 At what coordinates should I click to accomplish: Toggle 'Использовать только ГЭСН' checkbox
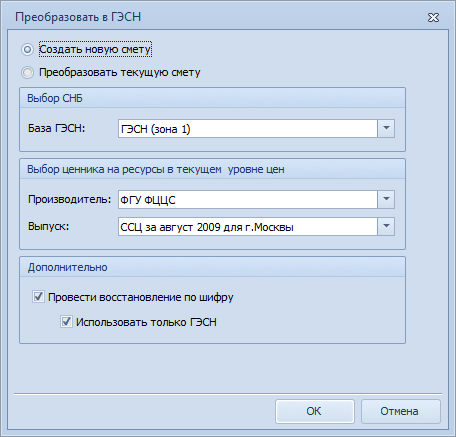(66, 322)
